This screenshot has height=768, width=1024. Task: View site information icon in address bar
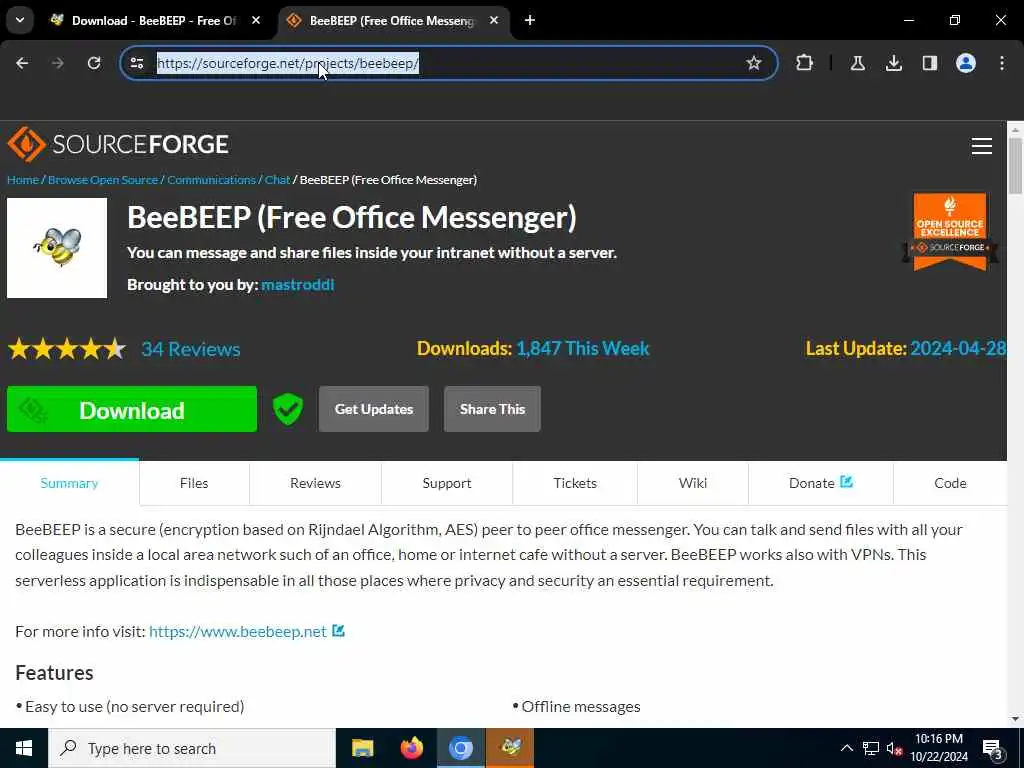[137, 63]
